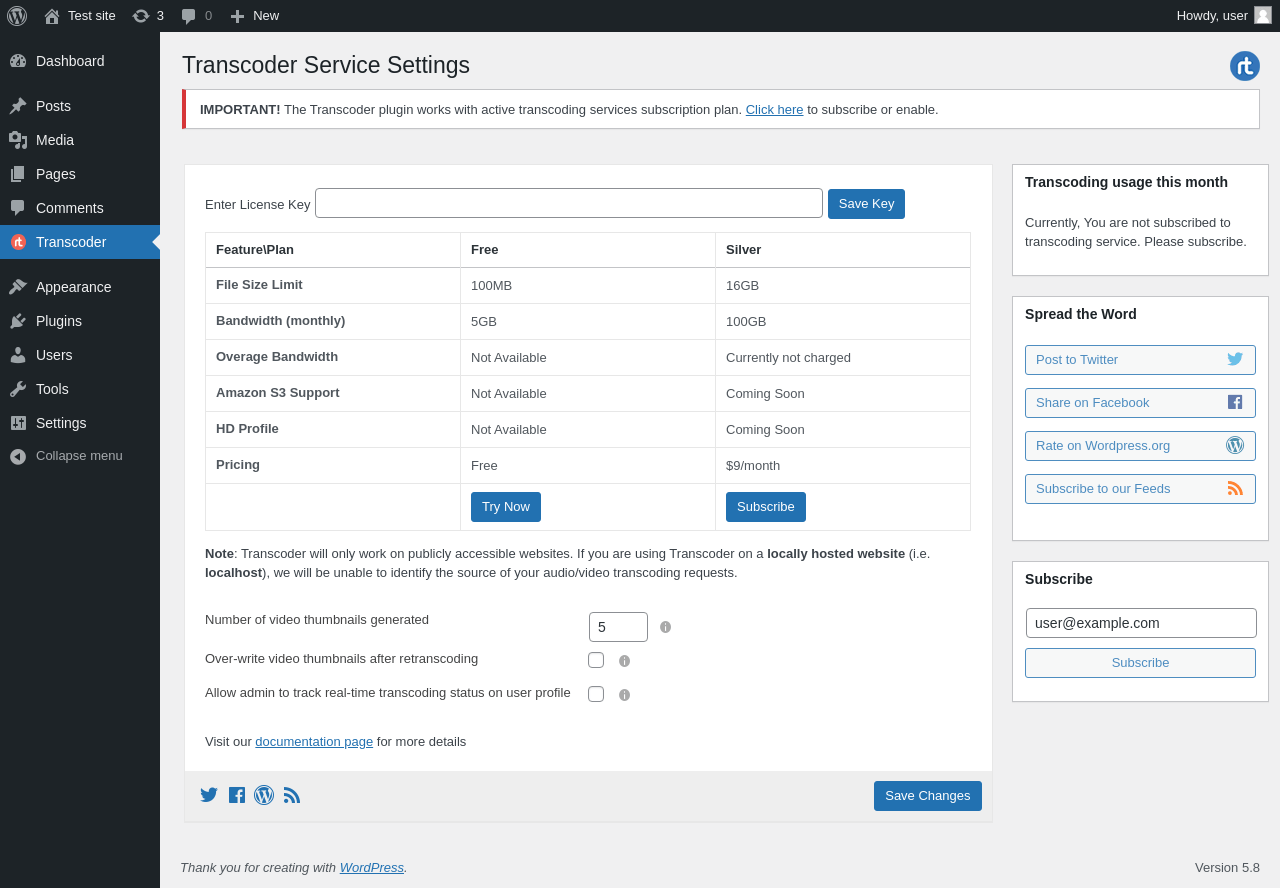Open Plugins menu label

click(59, 321)
